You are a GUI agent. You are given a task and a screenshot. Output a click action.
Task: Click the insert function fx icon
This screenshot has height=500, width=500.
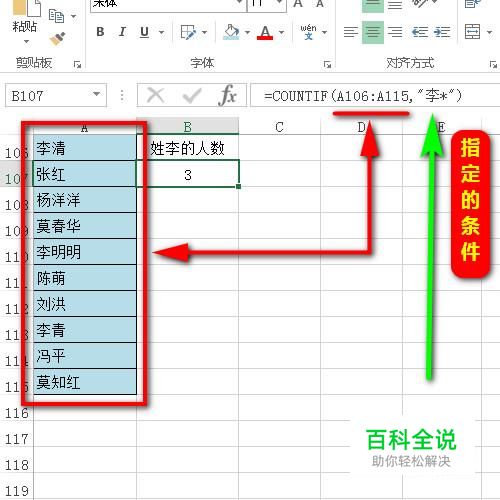coord(228,96)
